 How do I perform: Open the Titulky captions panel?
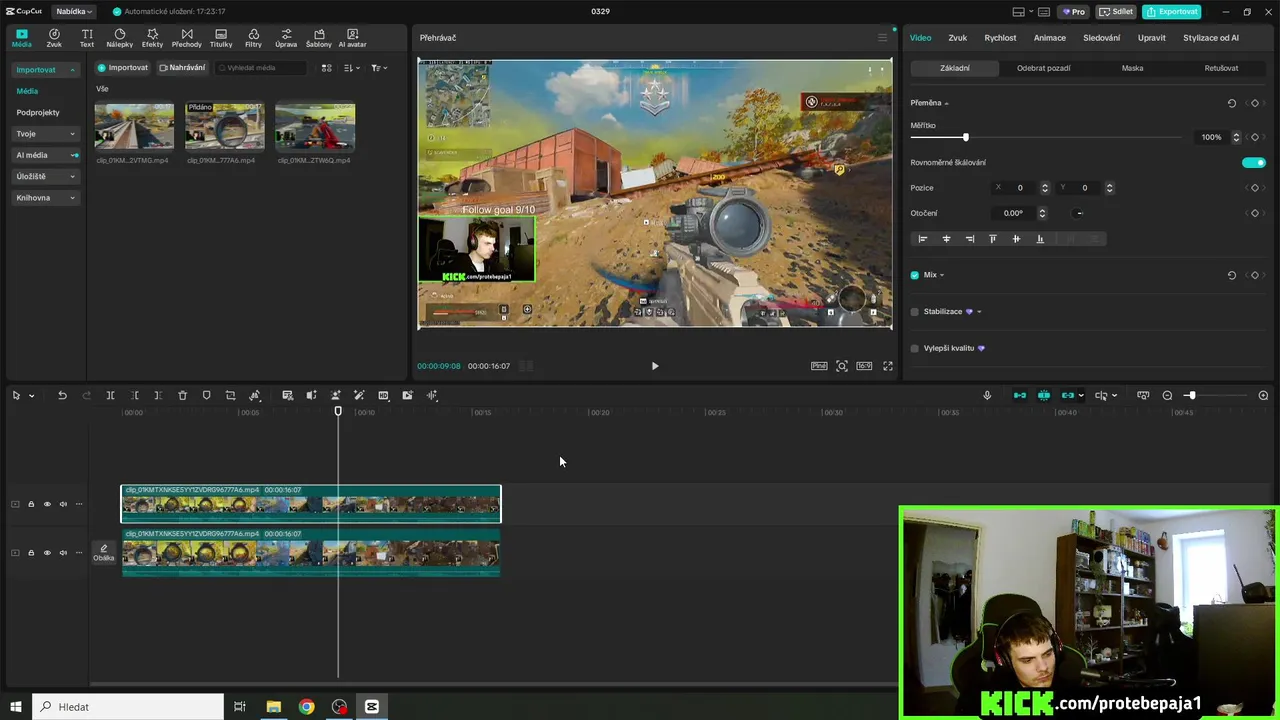tap(221, 38)
